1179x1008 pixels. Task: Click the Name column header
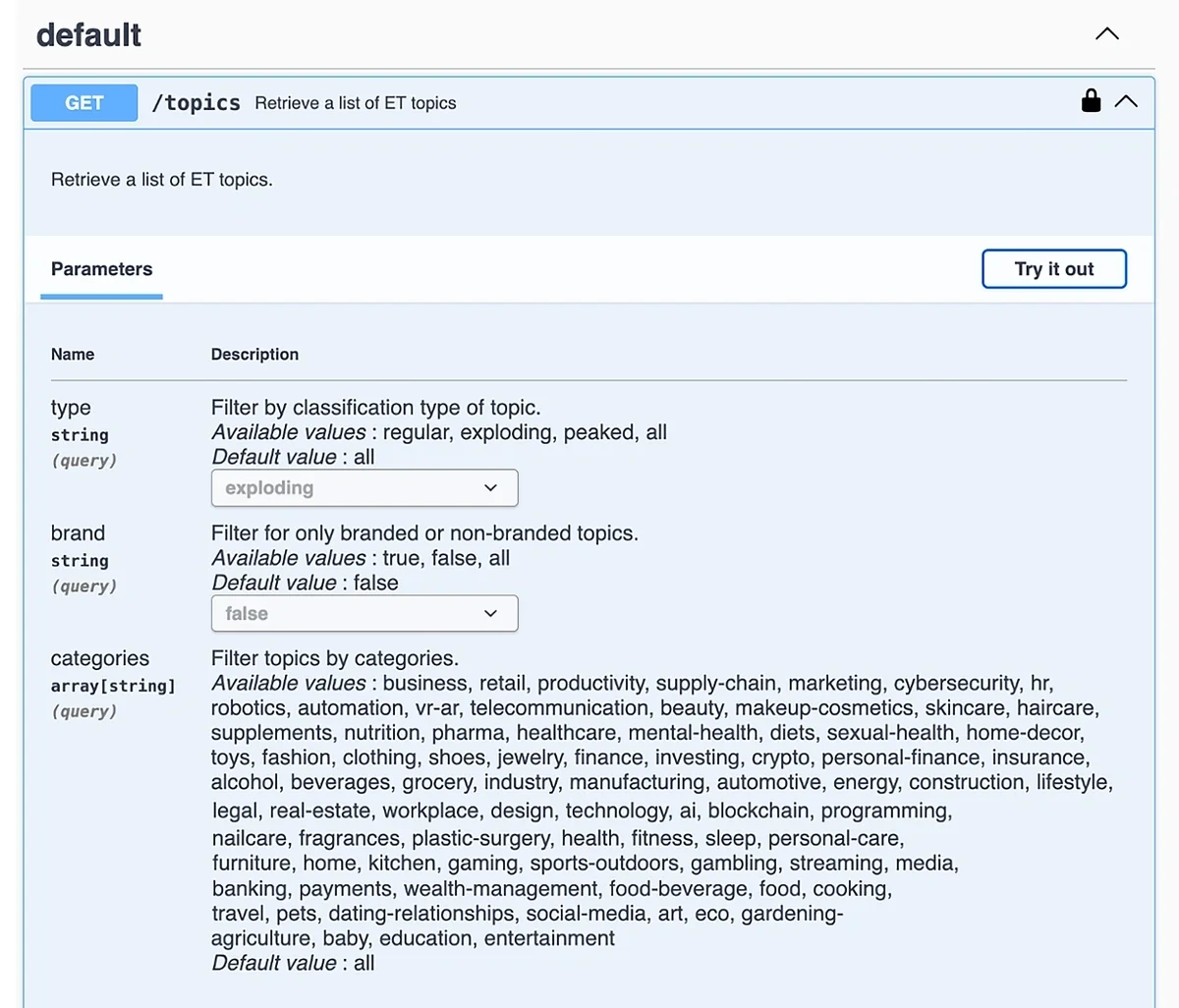tap(73, 354)
